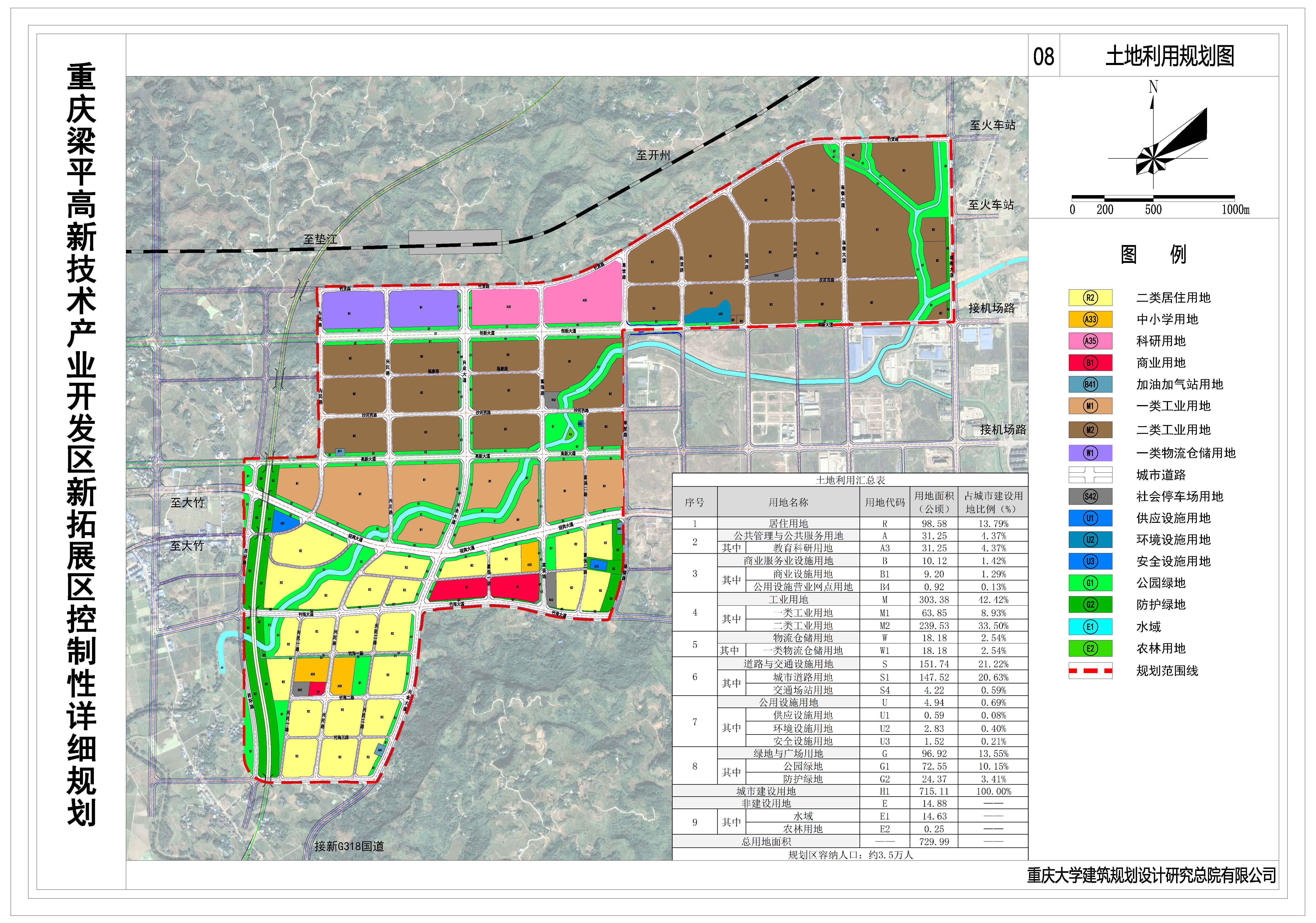1316x923 pixels.
Task: Click legend label '加油加气站用地'
Action: click(x=1180, y=384)
